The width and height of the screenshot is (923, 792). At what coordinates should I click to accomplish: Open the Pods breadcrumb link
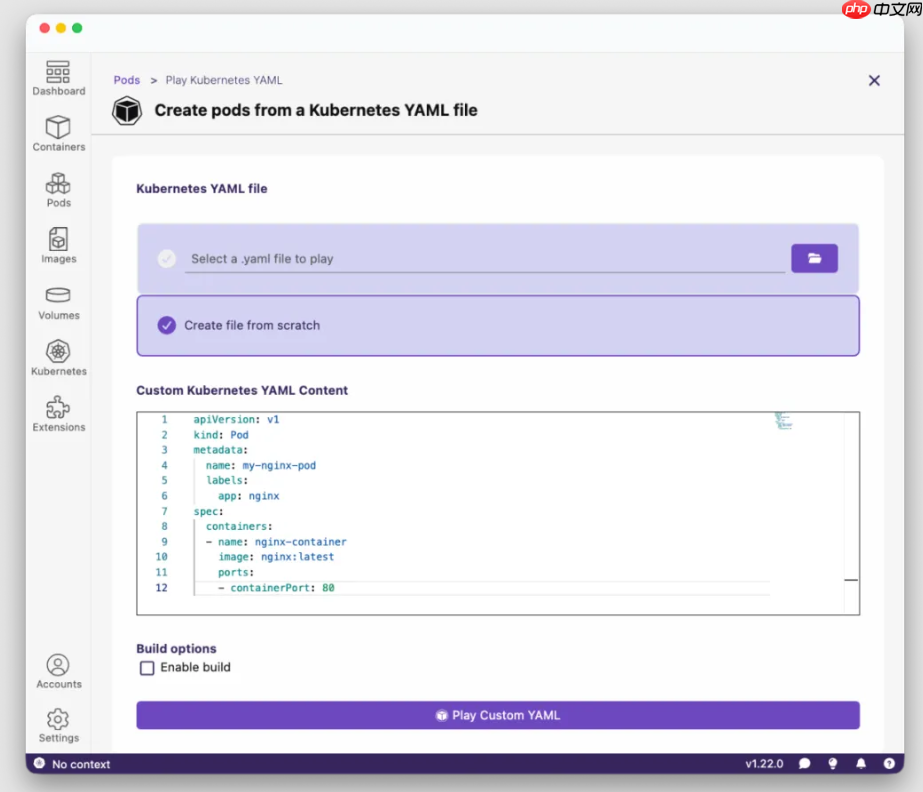pos(126,80)
